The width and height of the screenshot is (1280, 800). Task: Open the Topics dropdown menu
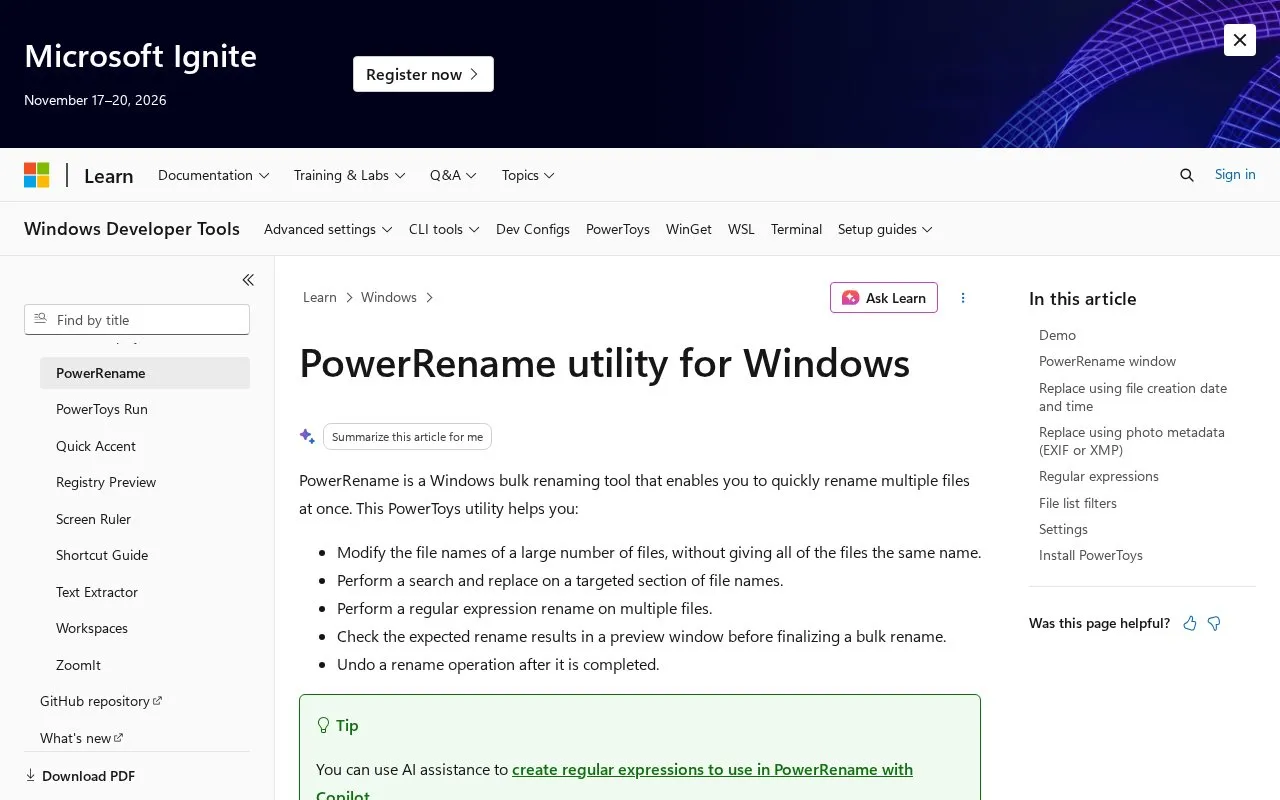coord(528,175)
